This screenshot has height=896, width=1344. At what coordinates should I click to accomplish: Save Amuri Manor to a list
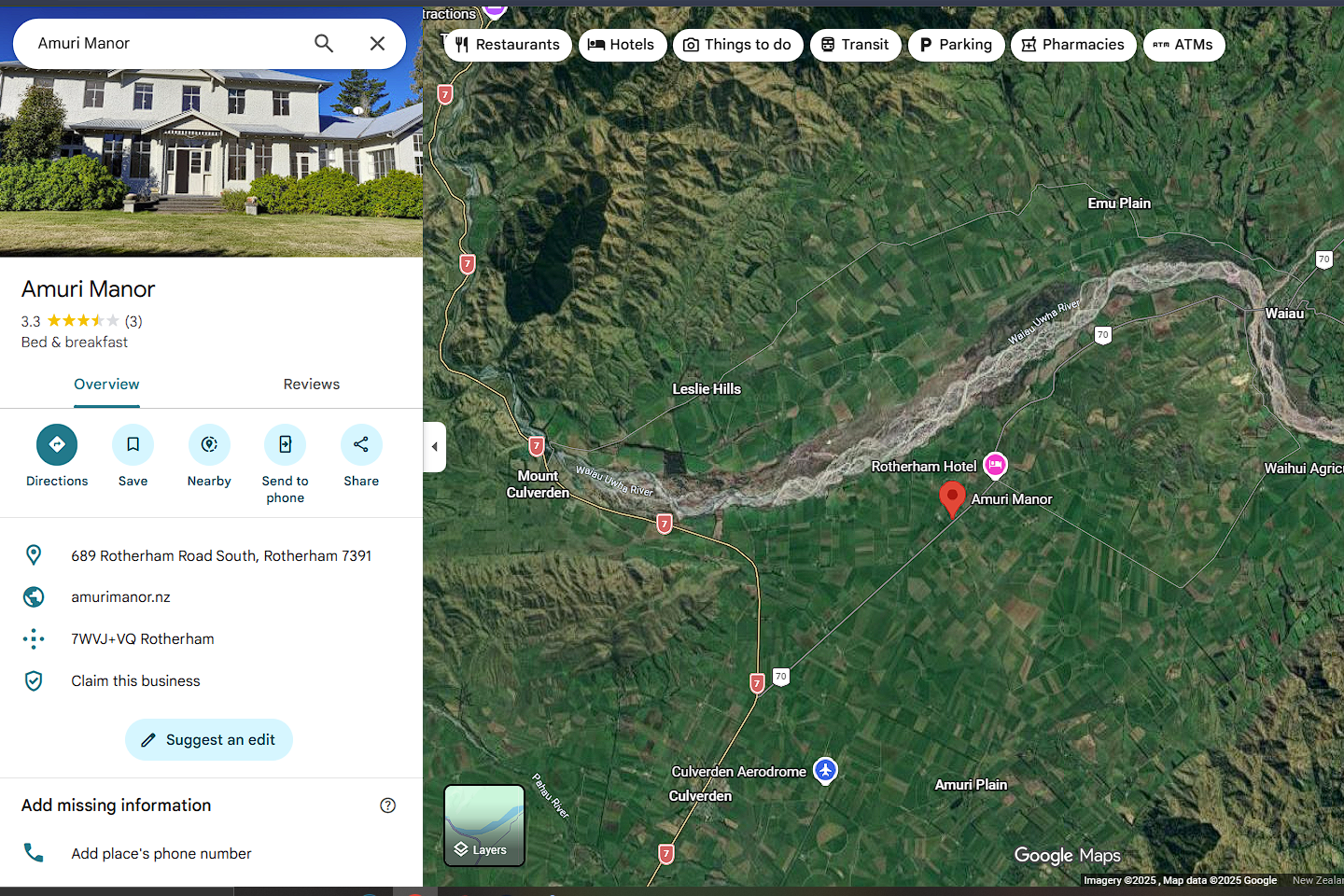coord(133,445)
